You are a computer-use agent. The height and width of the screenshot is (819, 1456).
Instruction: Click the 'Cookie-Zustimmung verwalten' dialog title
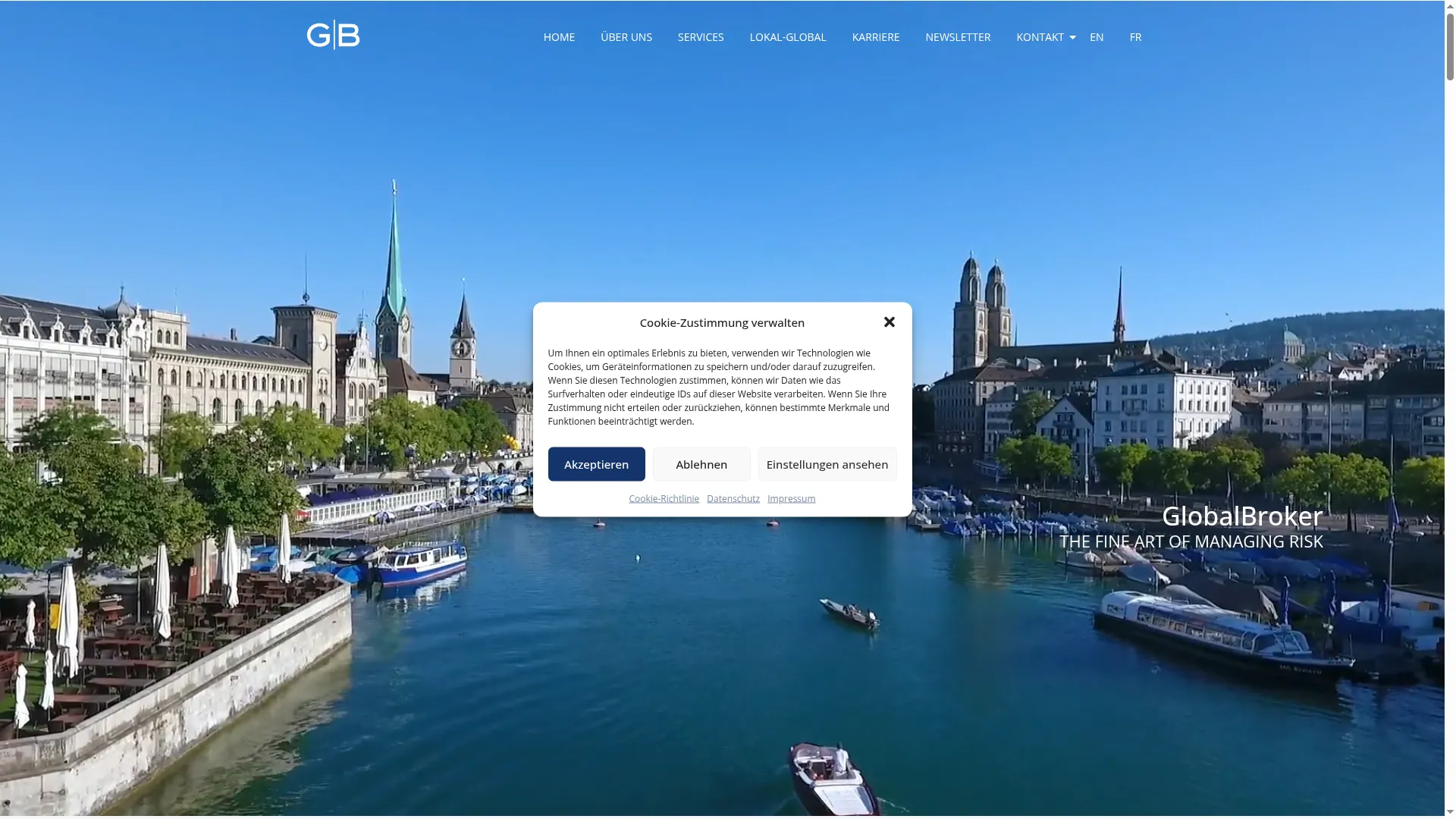coord(722,322)
